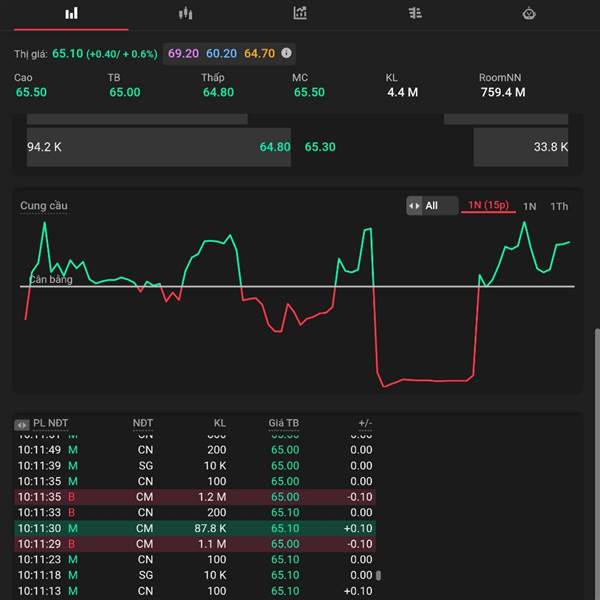Select the 10:11:35 sell row with 1.2 M
This screenshot has height=600, width=600.
pyautogui.click(x=195, y=497)
